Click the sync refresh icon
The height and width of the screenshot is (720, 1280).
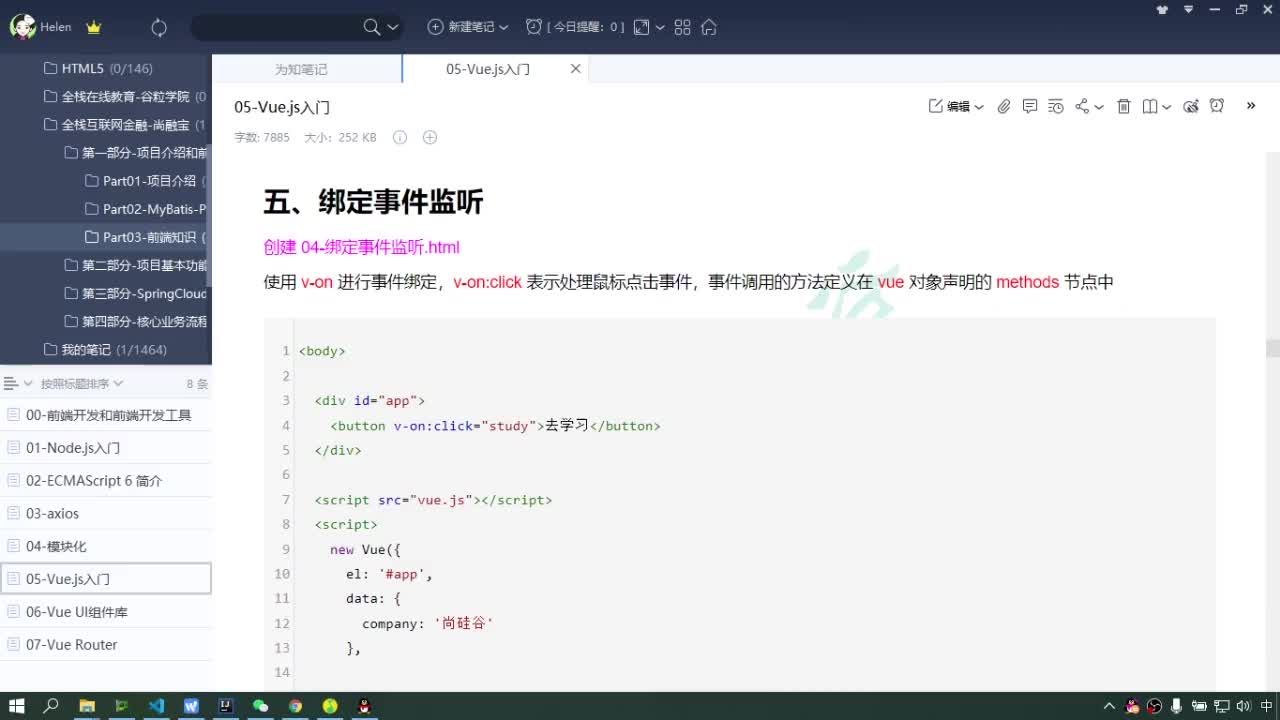159,28
